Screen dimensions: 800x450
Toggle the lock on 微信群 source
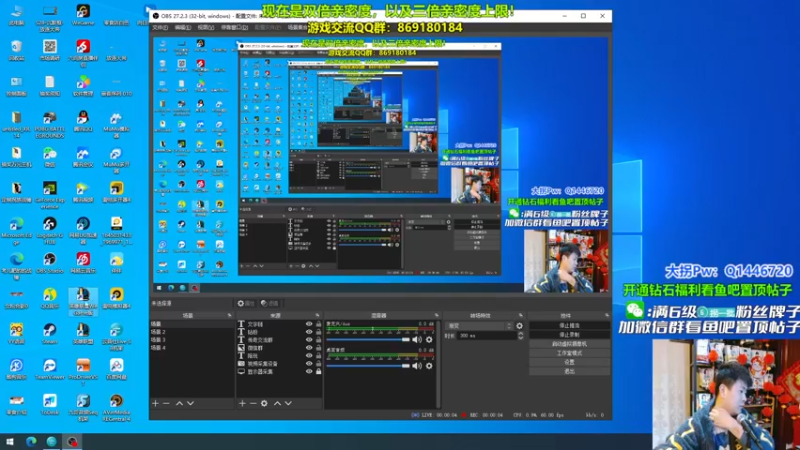pos(318,347)
